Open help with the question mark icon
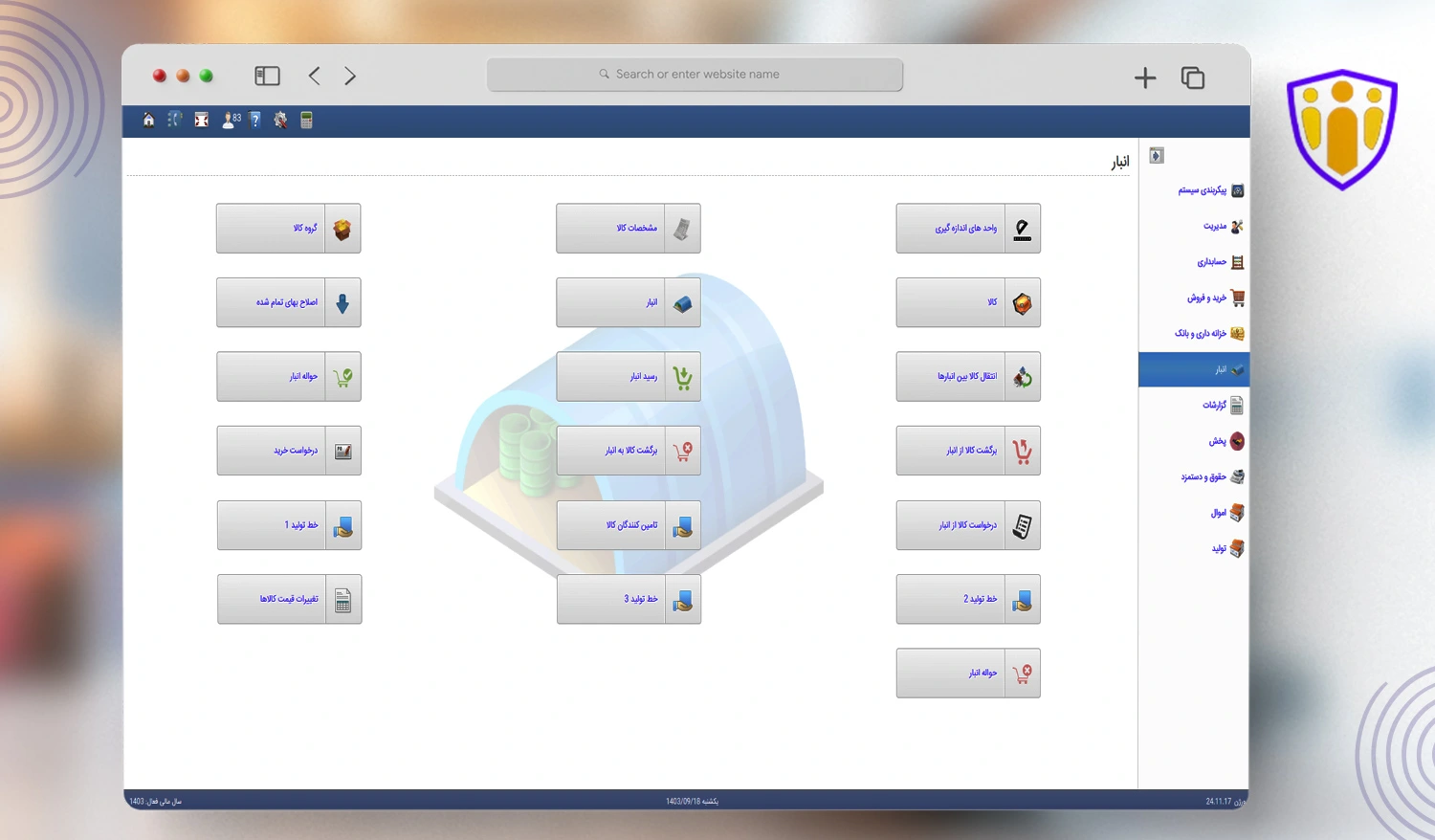 254,120
